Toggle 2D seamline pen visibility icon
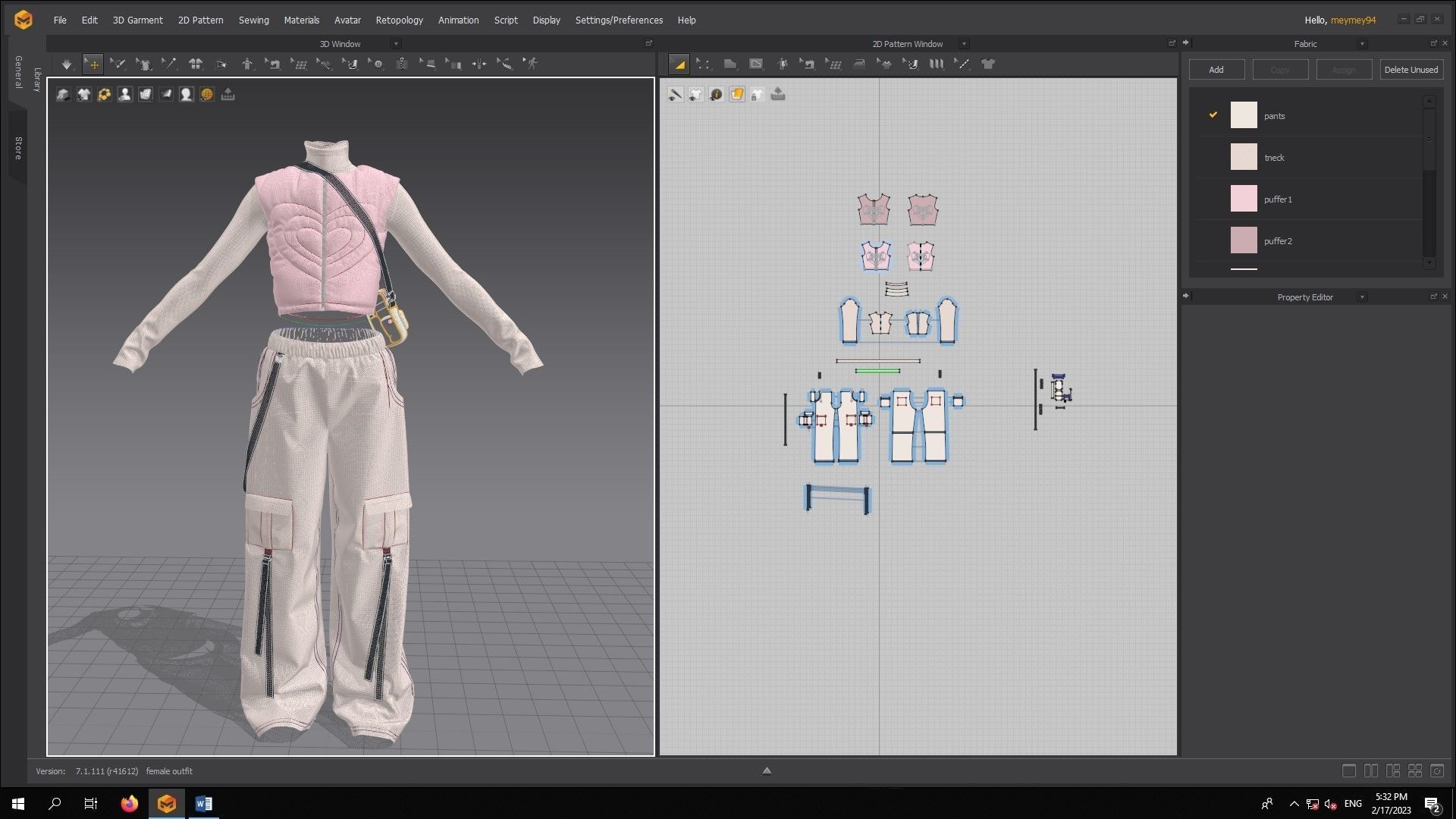Screen dimensions: 1456x819 (675, 94)
